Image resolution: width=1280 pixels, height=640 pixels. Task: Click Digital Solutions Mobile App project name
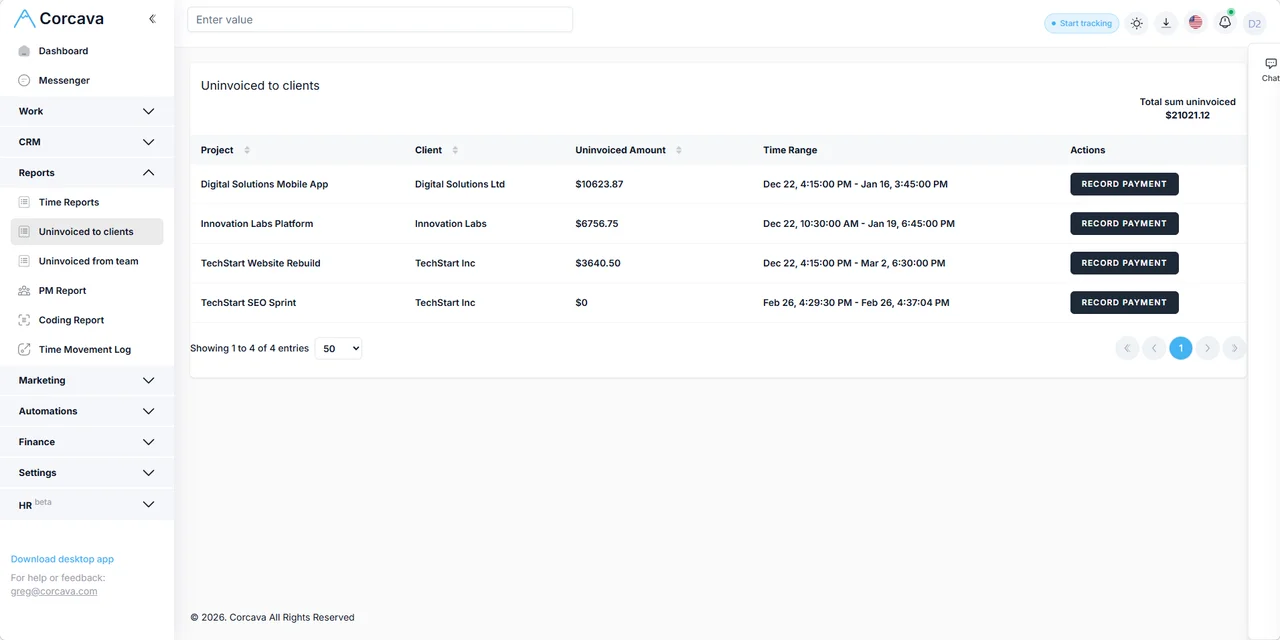point(264,184)
